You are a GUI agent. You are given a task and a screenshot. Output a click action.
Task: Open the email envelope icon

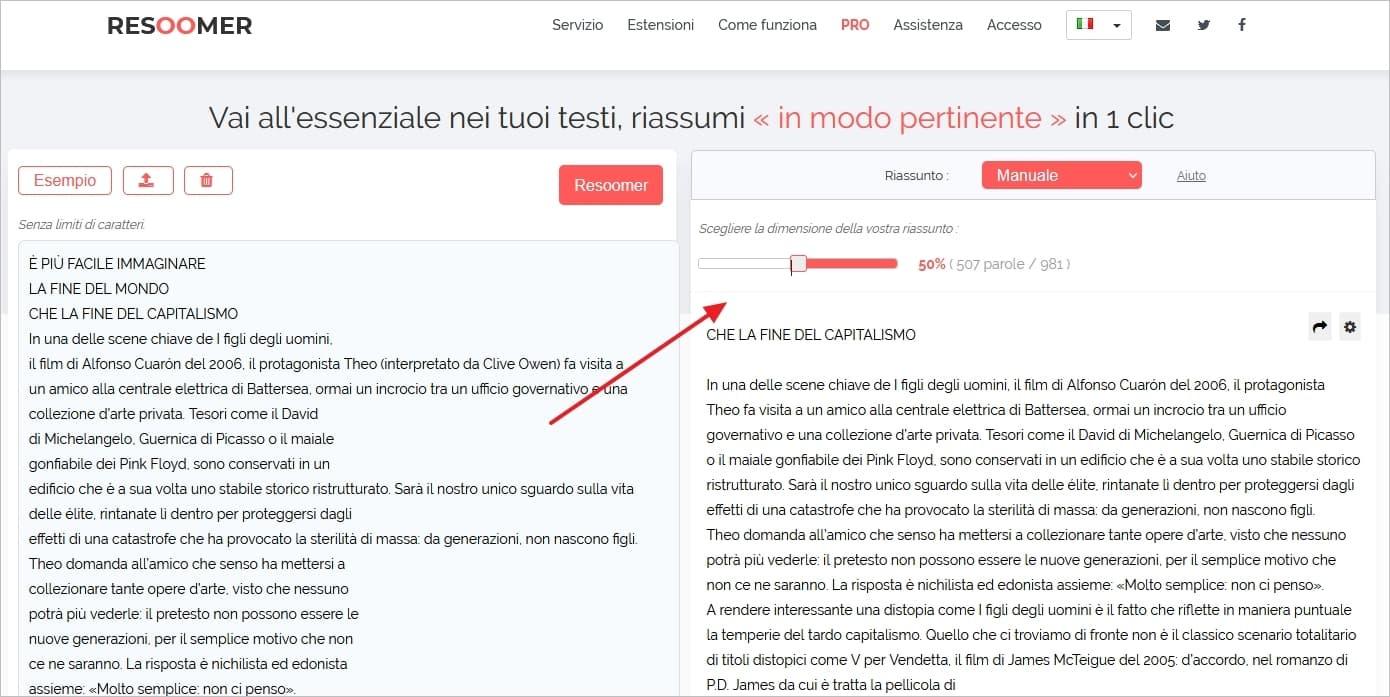1162,25
